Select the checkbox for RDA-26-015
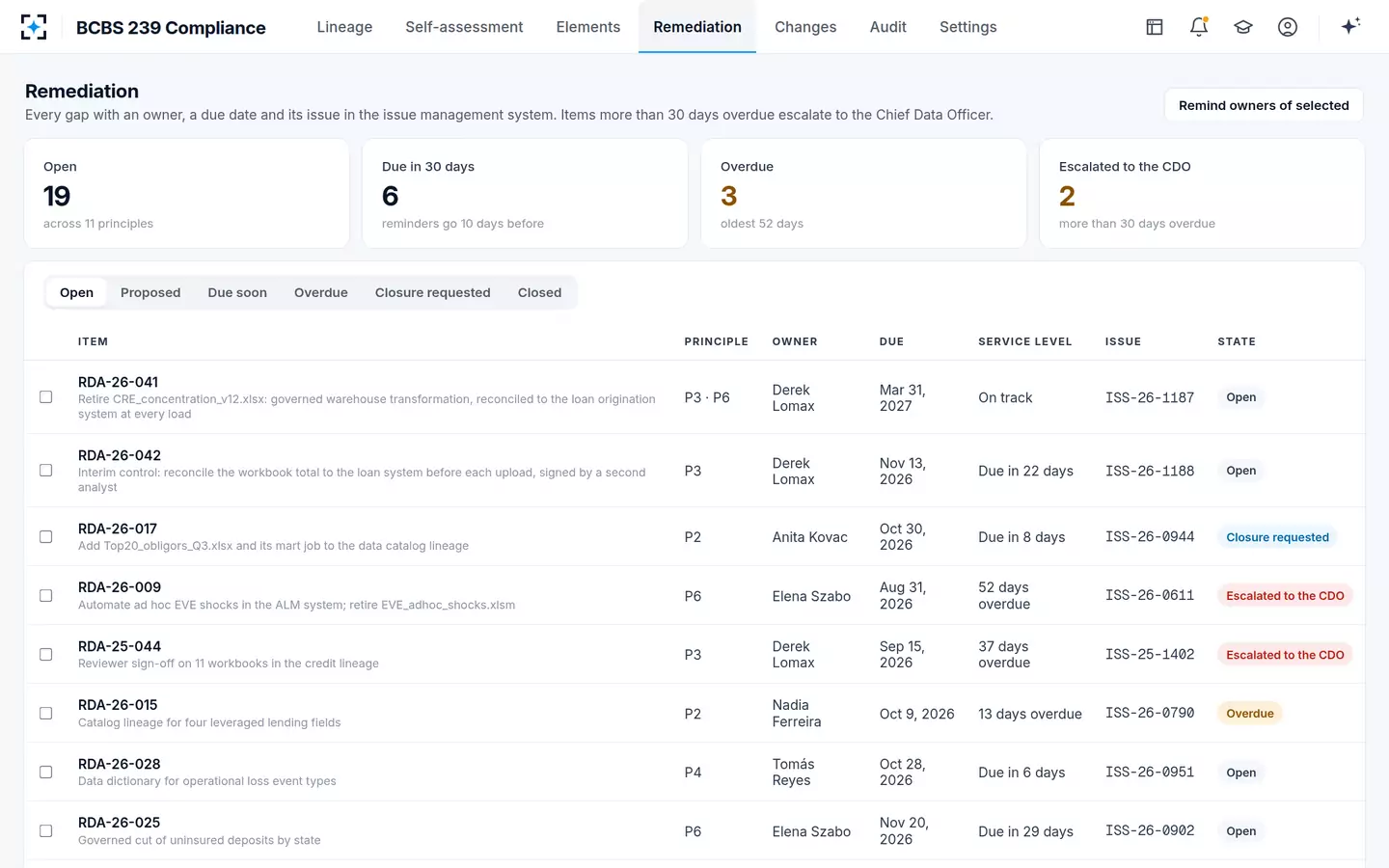The width and height of the screenshot is (1389, 868). [x=45, y=713]
